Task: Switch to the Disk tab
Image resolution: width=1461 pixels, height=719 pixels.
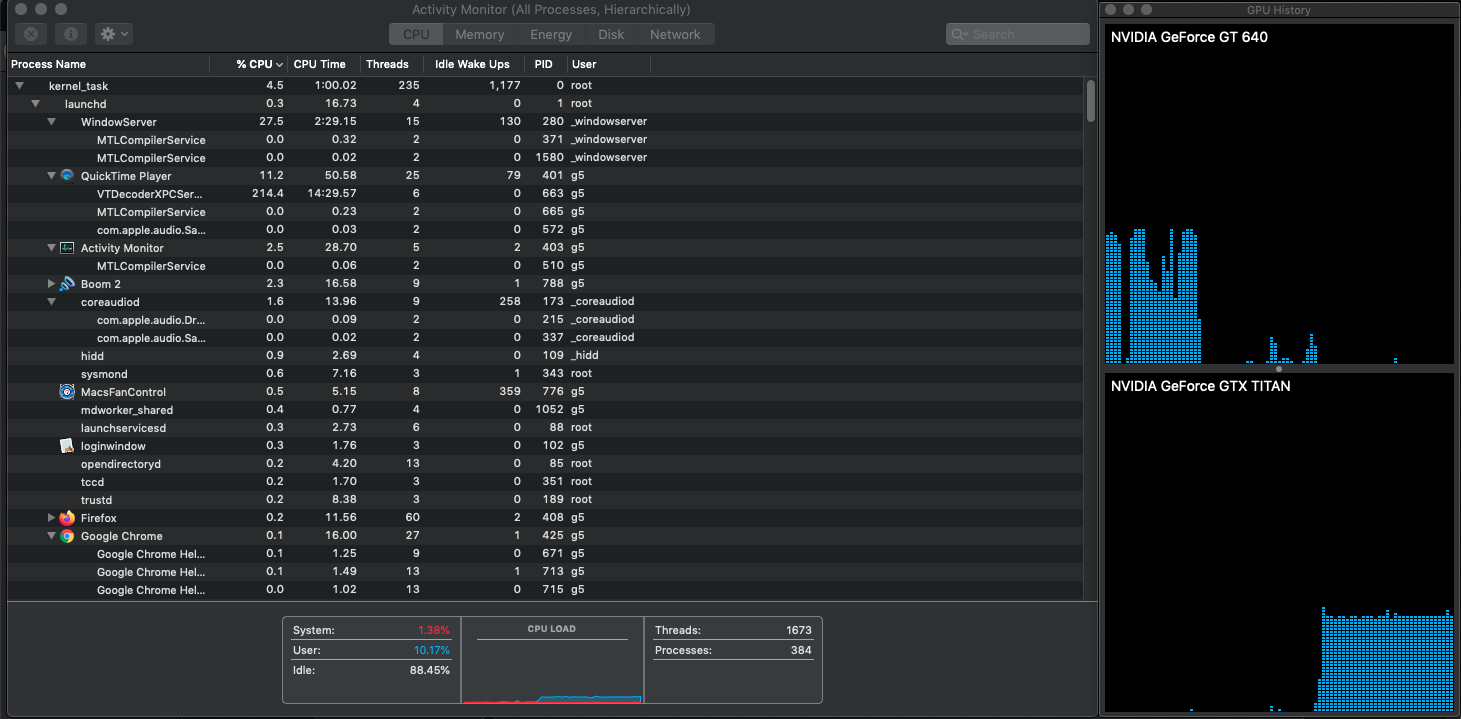Action: [611, 34]
